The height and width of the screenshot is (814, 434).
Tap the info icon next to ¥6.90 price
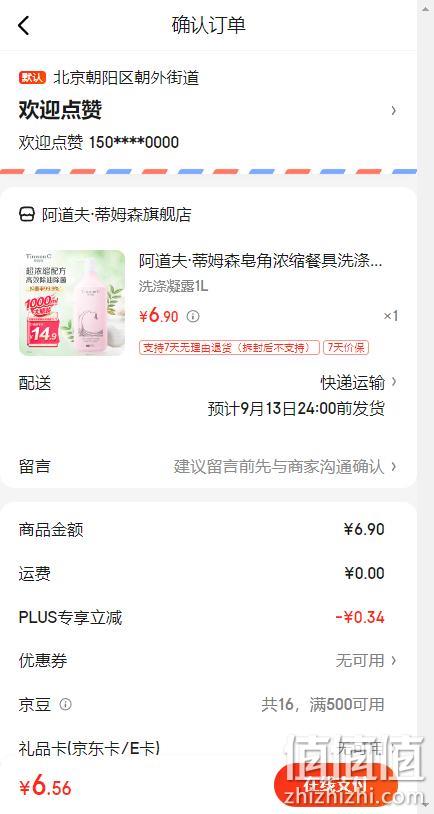pyautogui.click(x=193, y=316)
